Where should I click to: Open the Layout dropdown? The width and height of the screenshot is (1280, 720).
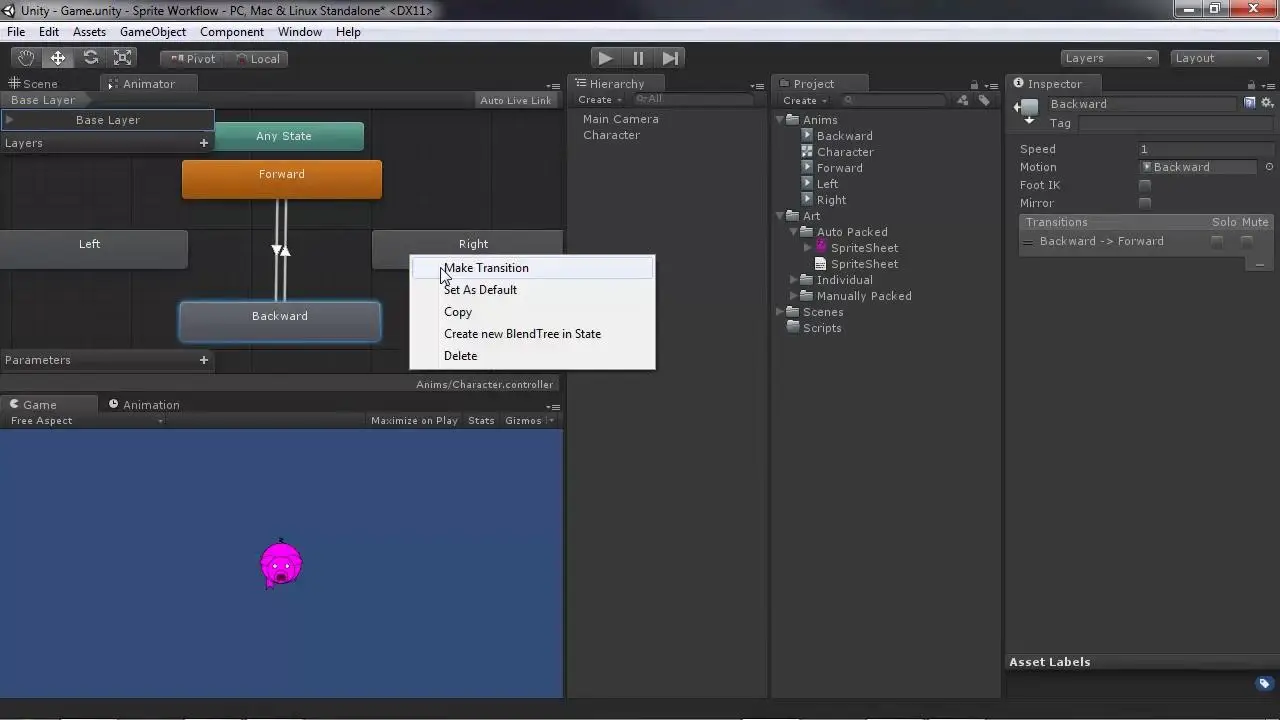pyautogui.click(x=1219, y=58)
